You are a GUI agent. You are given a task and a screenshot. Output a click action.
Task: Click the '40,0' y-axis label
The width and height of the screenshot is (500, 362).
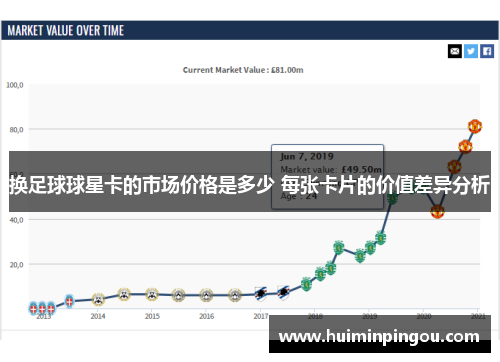[x=16, y=220]
